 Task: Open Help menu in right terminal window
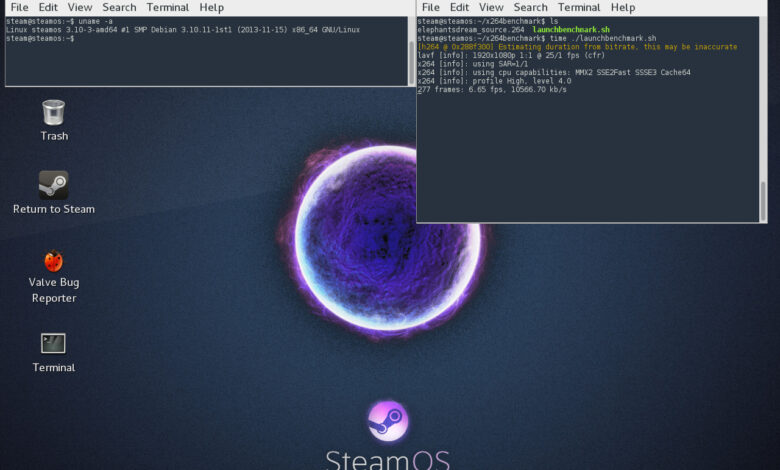pos(623,7)
